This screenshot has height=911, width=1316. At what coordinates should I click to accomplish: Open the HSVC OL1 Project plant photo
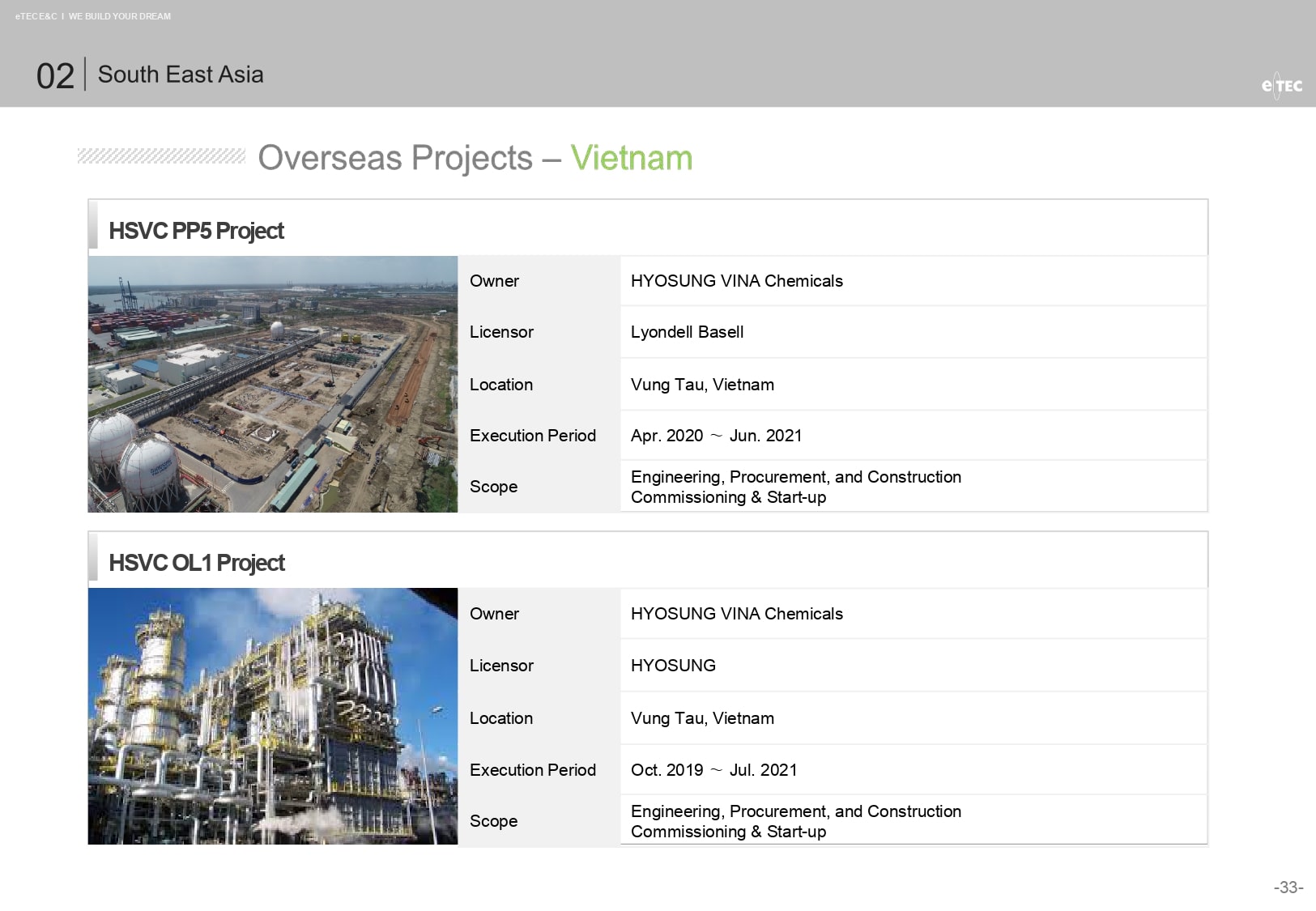tap(273, 716)
